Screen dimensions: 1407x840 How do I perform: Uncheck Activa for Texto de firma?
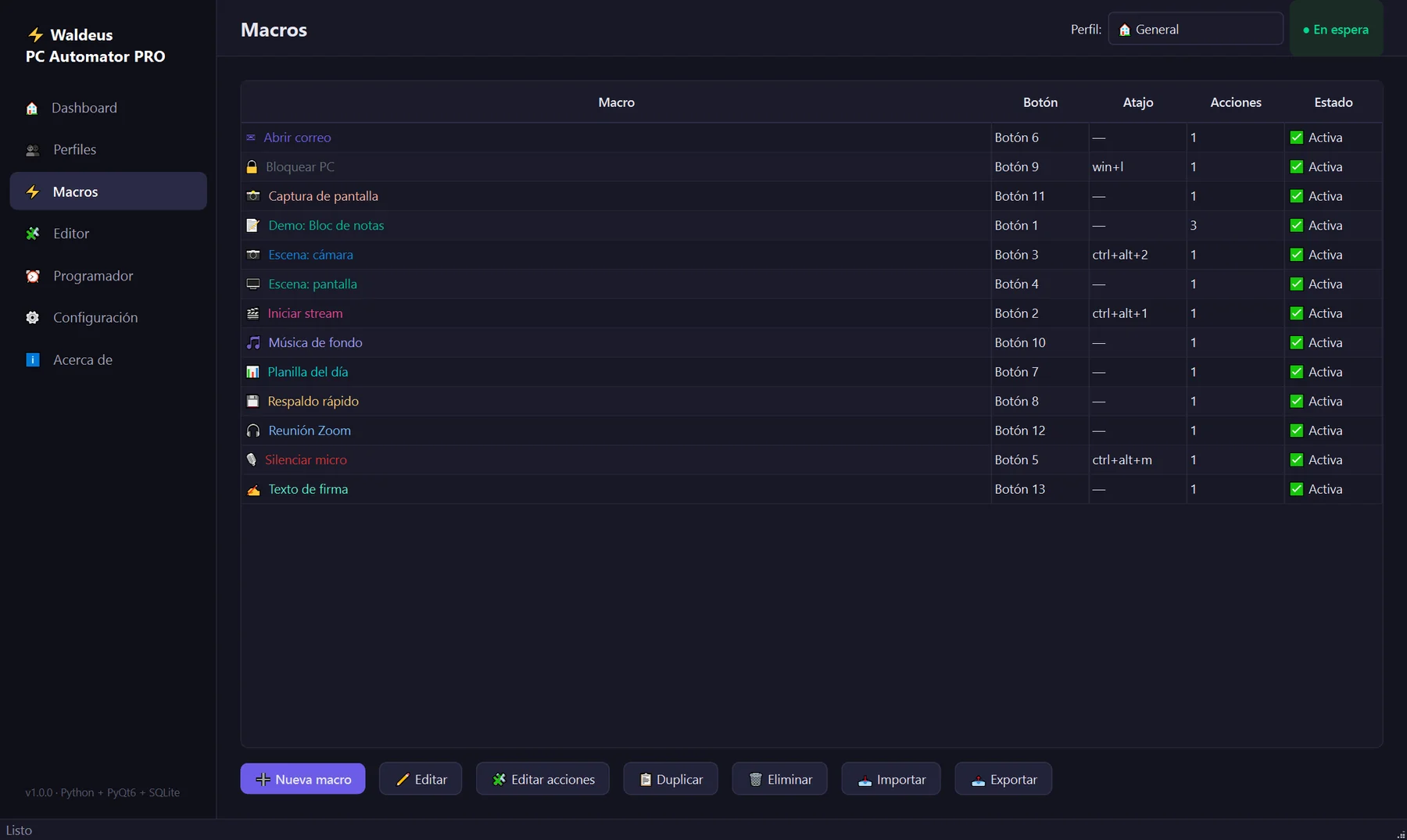[x=1297, y=489]
